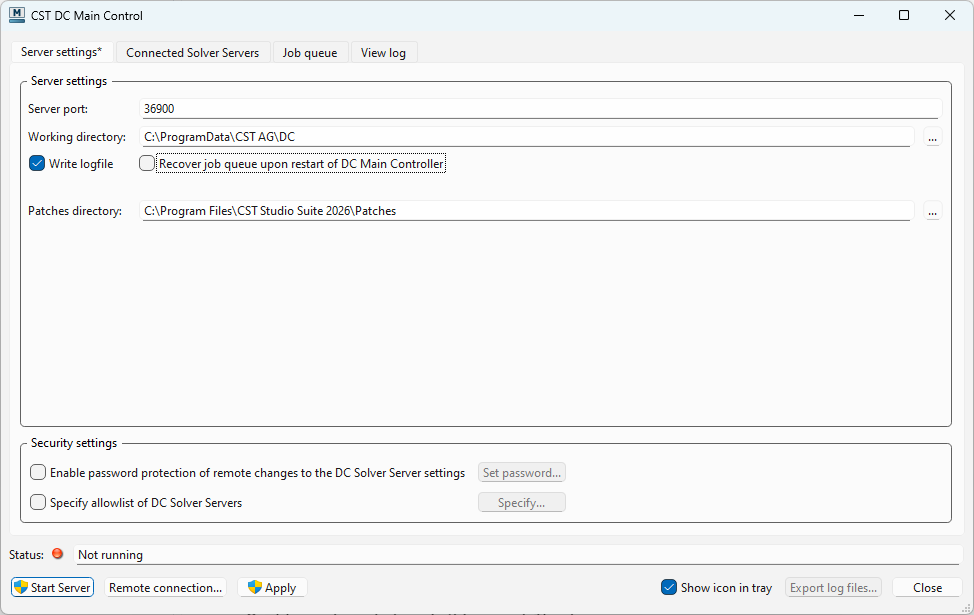974x615 pixels.
Task: Click the red status indicator icon
Action: point(57,554)
